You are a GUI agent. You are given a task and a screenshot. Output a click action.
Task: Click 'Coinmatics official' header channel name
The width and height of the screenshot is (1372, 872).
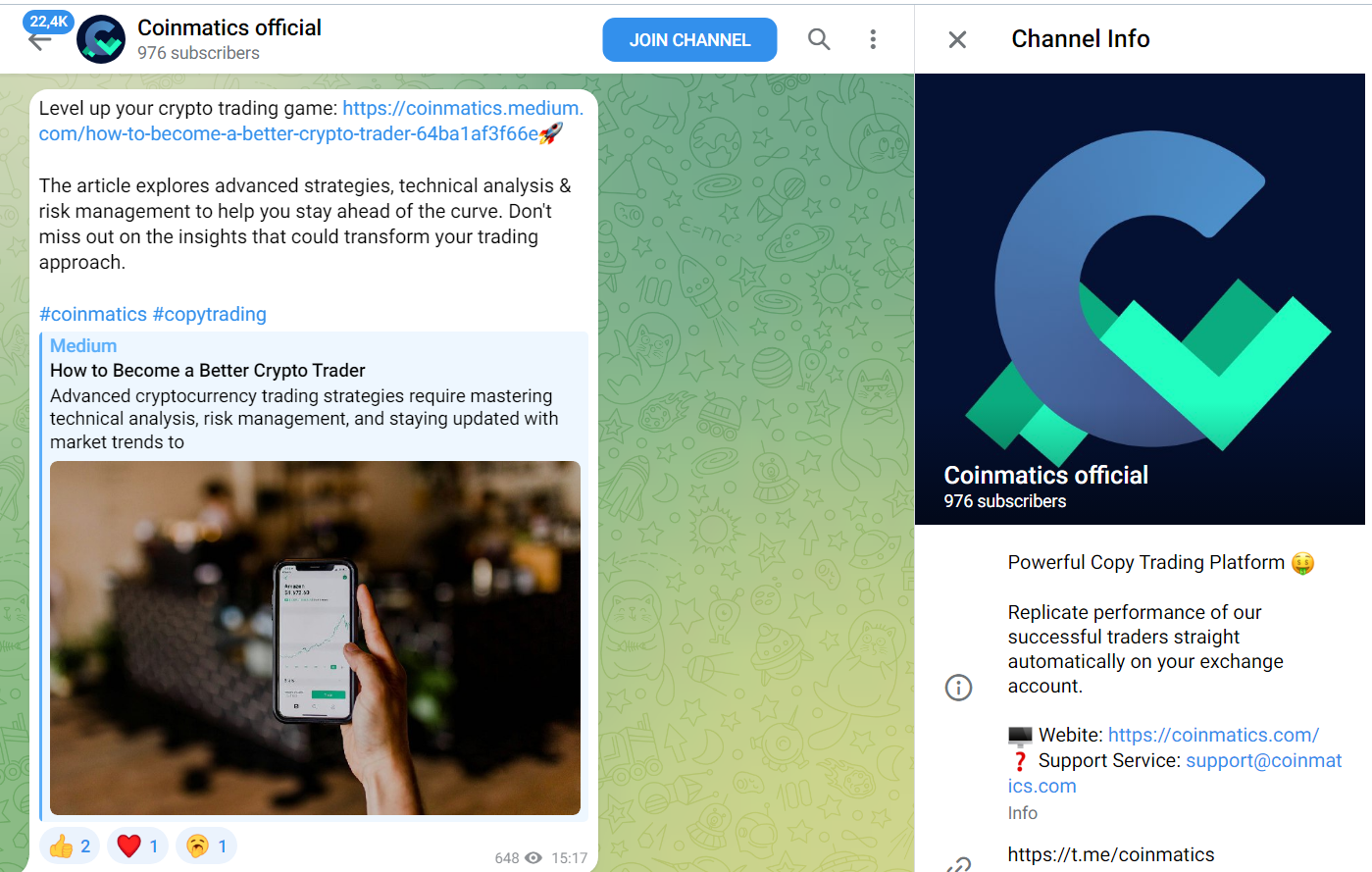click(x=229, y=27)
